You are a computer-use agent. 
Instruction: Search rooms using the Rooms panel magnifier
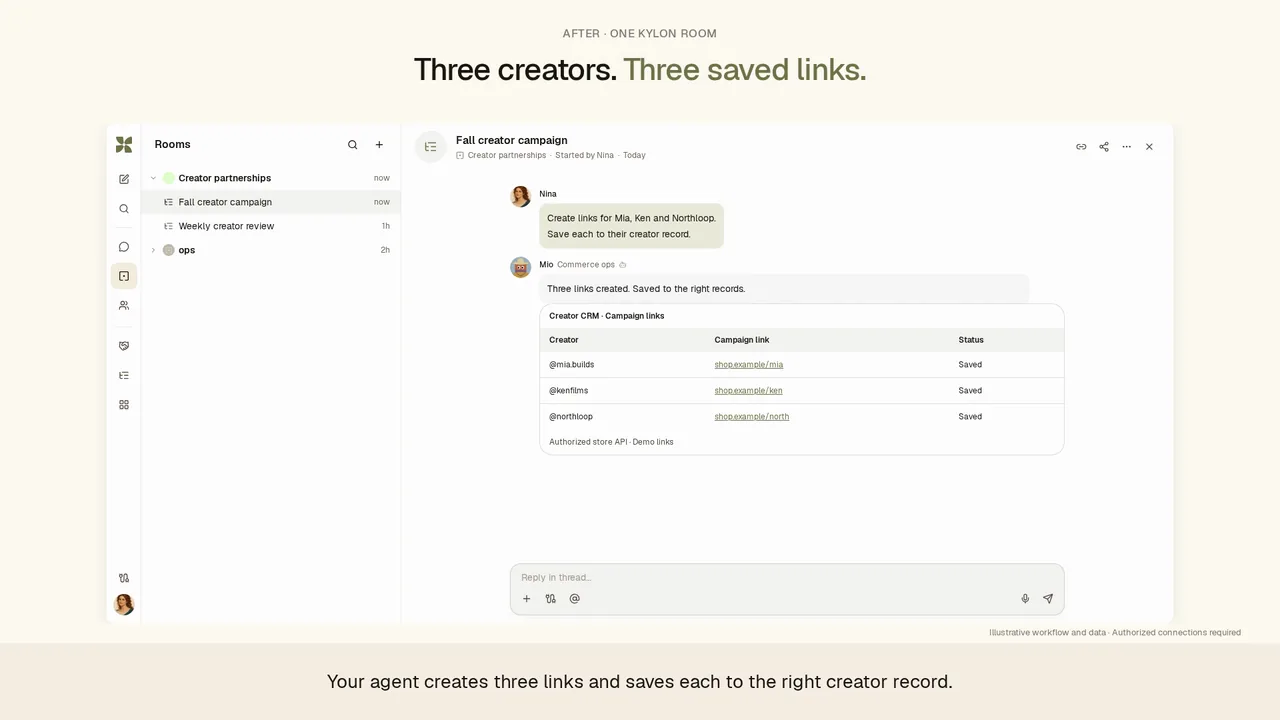(353, 145)
